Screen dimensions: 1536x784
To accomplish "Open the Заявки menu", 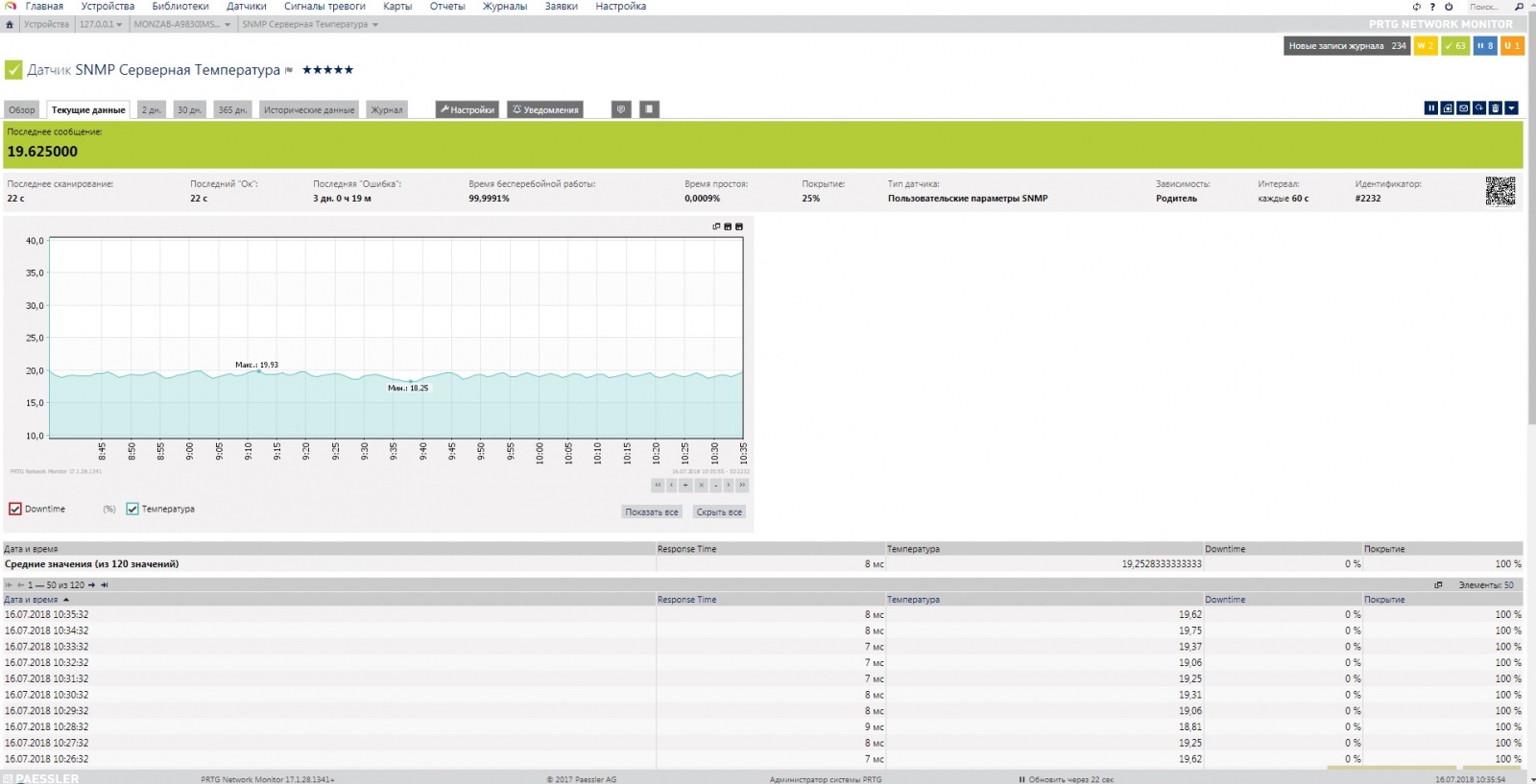I will pos(562,7).
